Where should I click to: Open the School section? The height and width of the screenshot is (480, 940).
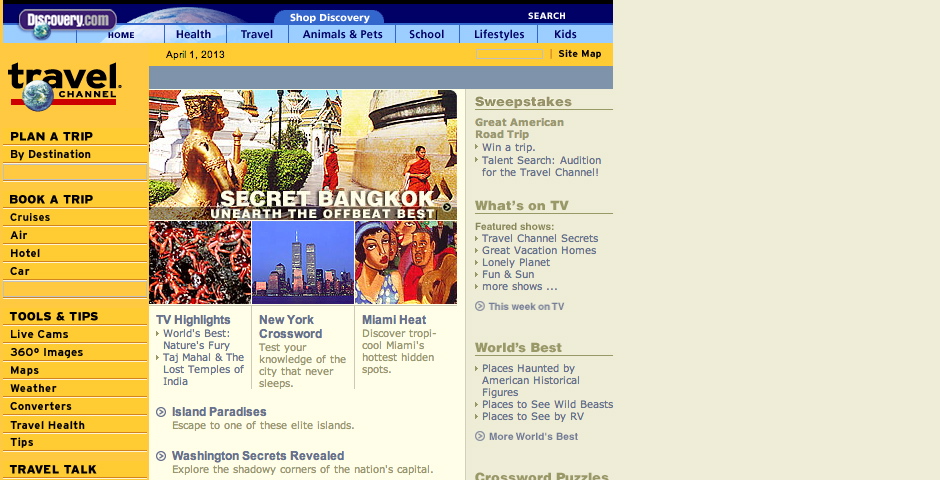tap(427, 34)
